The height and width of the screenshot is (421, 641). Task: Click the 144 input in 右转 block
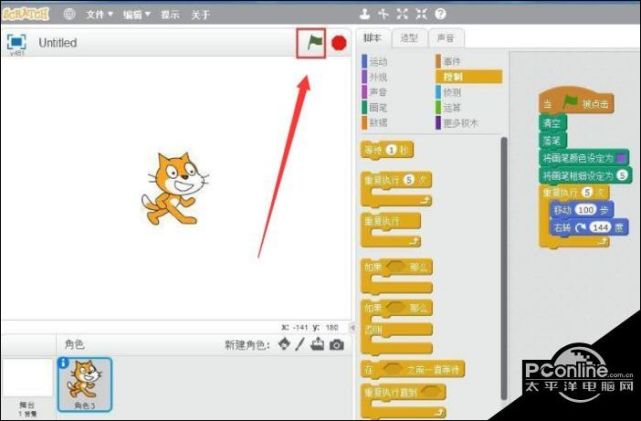tap(600, 228)
